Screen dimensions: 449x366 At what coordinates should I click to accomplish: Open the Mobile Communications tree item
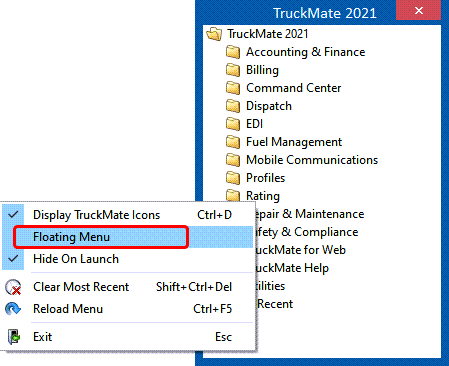tap(312, 160)
